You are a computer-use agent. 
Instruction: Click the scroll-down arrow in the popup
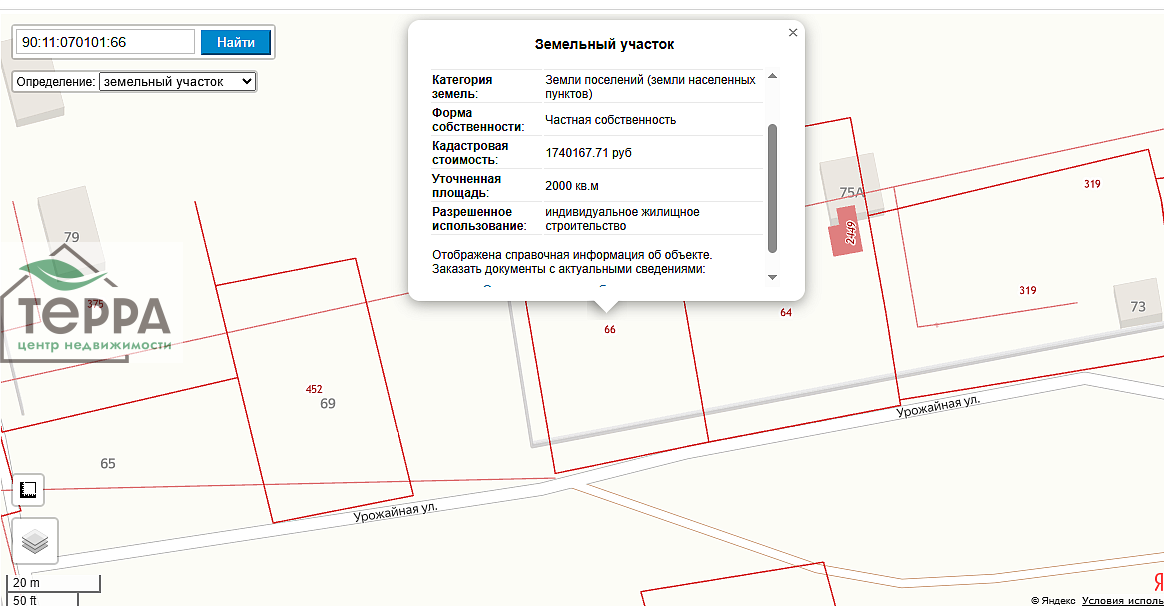pyautogui.click(x=772, y=277)
